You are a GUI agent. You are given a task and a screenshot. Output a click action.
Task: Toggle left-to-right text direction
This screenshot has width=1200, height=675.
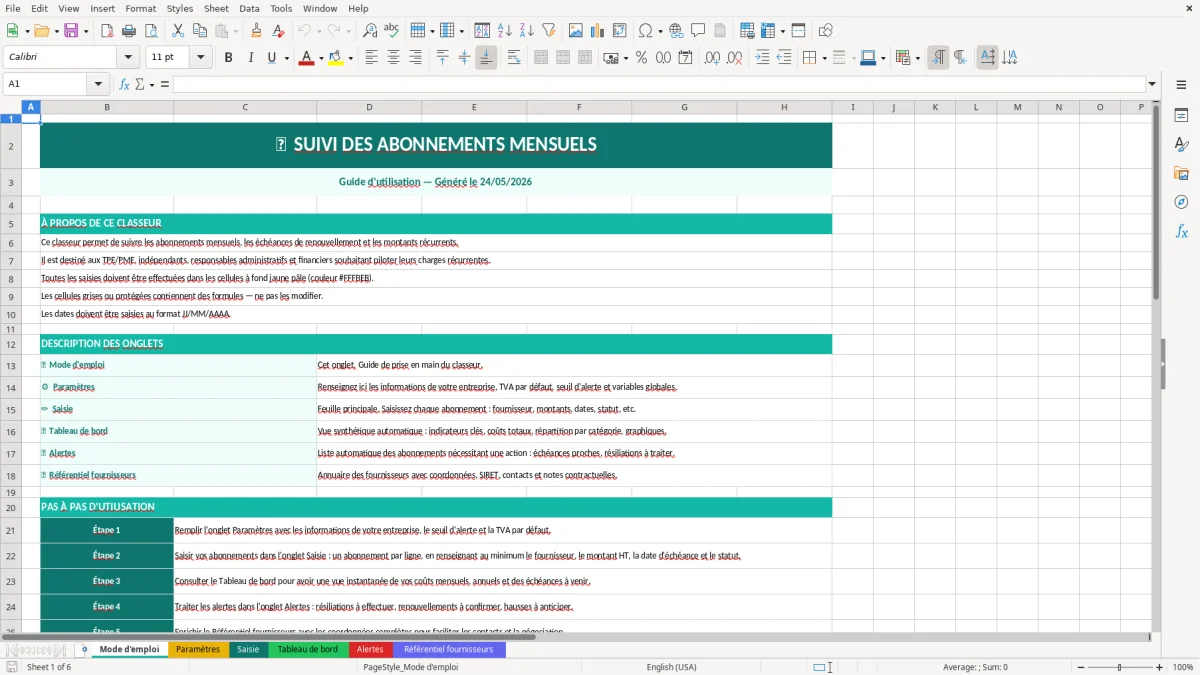coord(938,58)
